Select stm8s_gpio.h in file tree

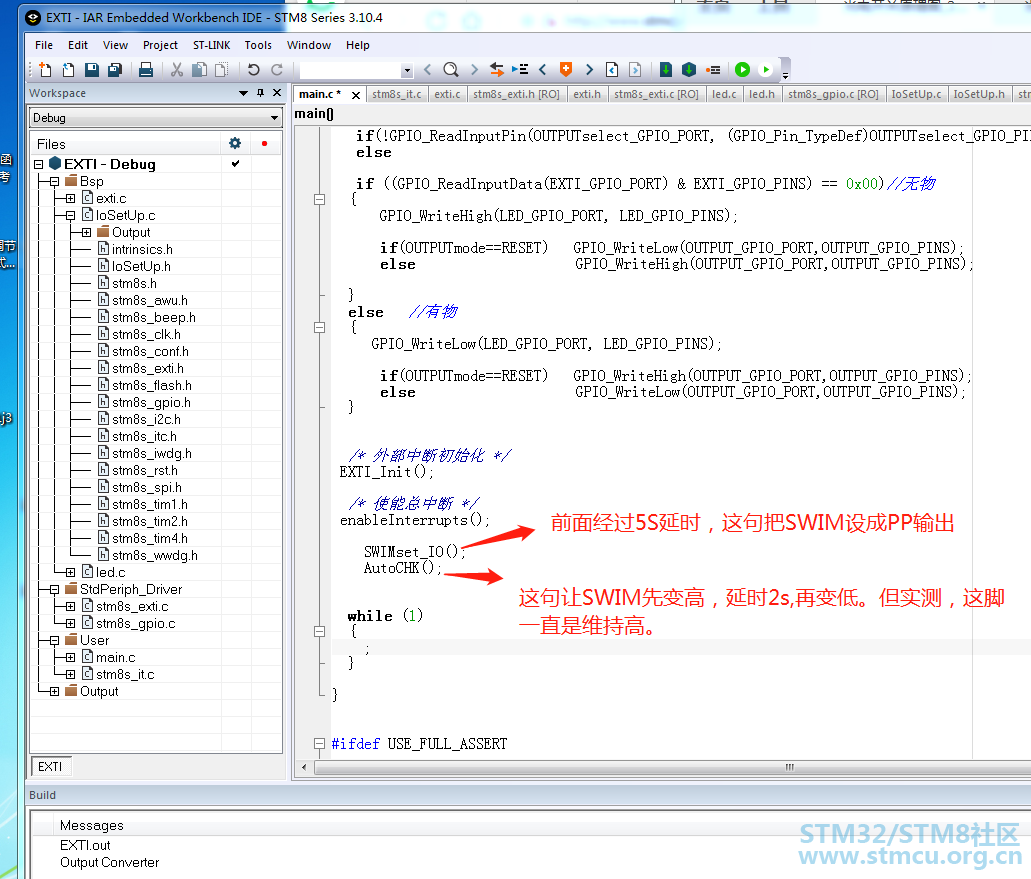pos(151,402)
